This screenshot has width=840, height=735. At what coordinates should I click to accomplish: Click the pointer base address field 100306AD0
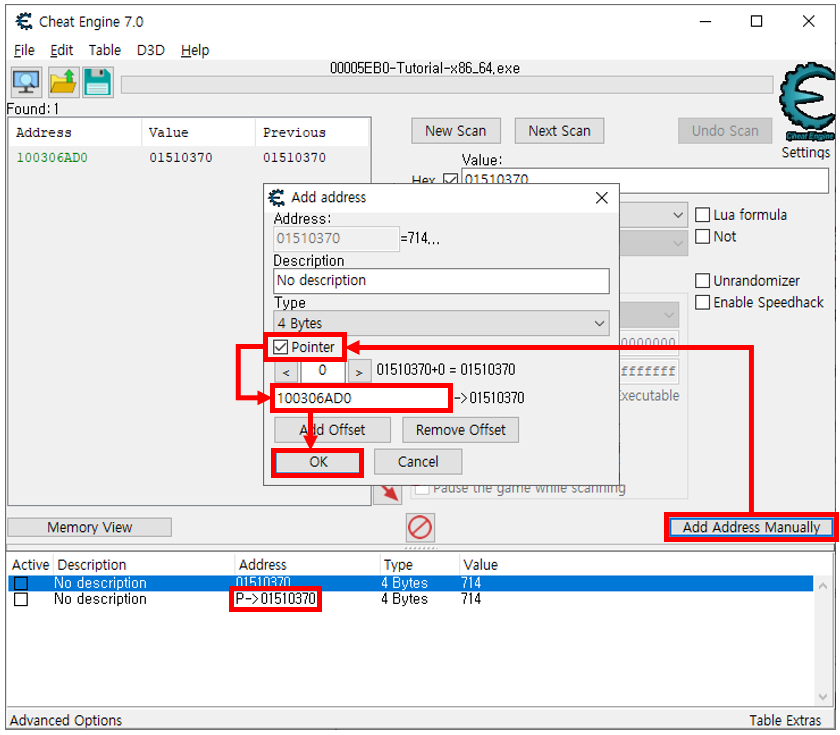pos(361,398)
